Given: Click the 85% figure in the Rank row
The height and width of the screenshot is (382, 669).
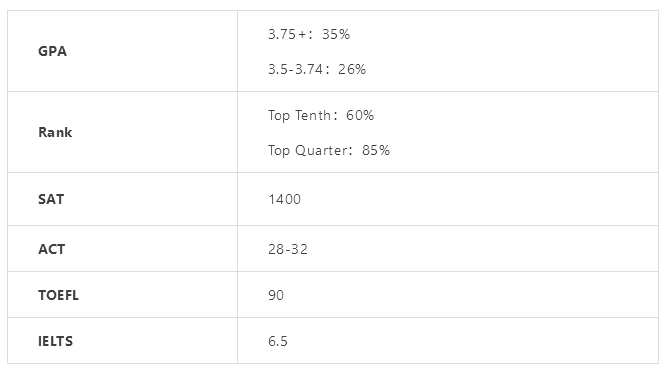Looking at the screenshot, I should (376, 150).
